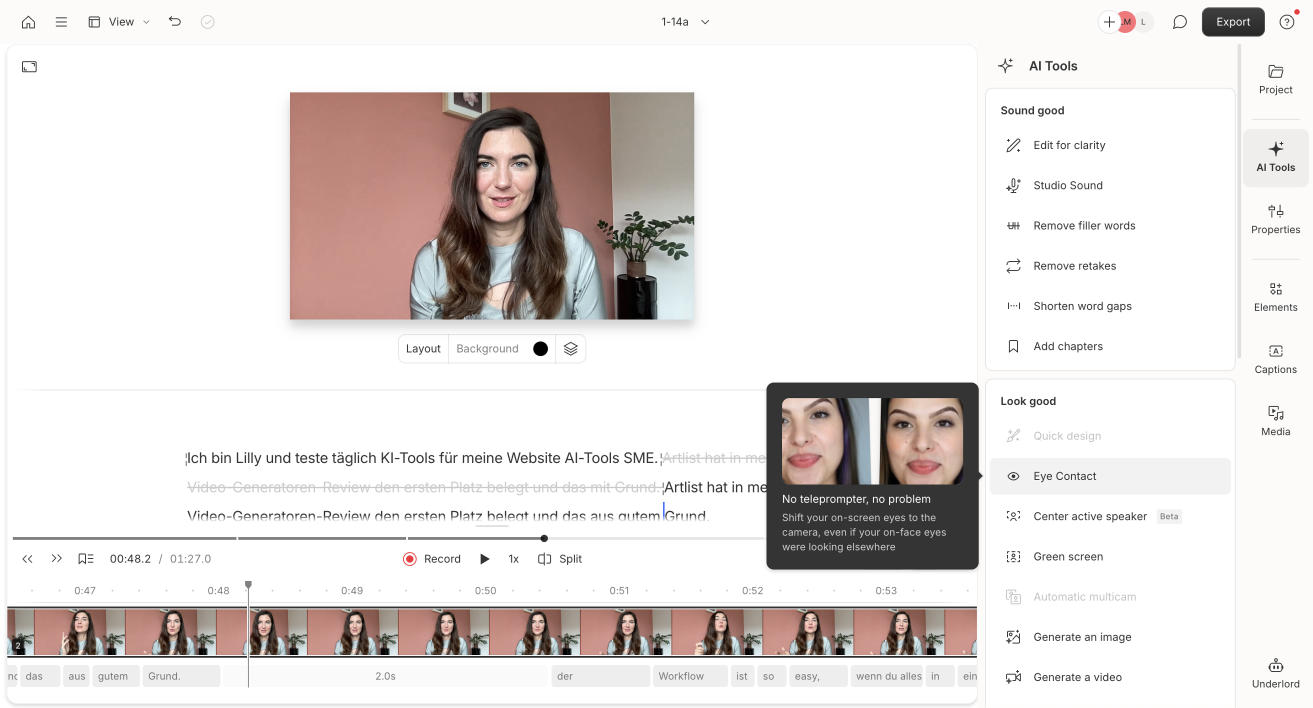Open the Properties sidebar tab

tap(1276, 219)
